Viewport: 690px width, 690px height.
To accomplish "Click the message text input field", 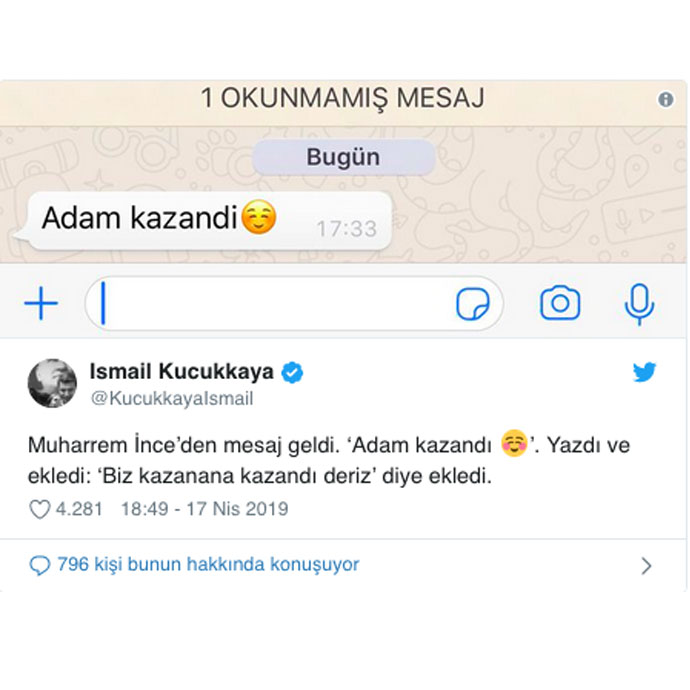I will [294, 304].
